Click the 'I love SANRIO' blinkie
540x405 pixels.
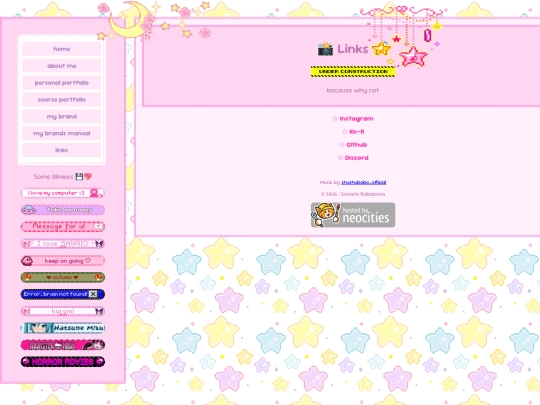63,243
